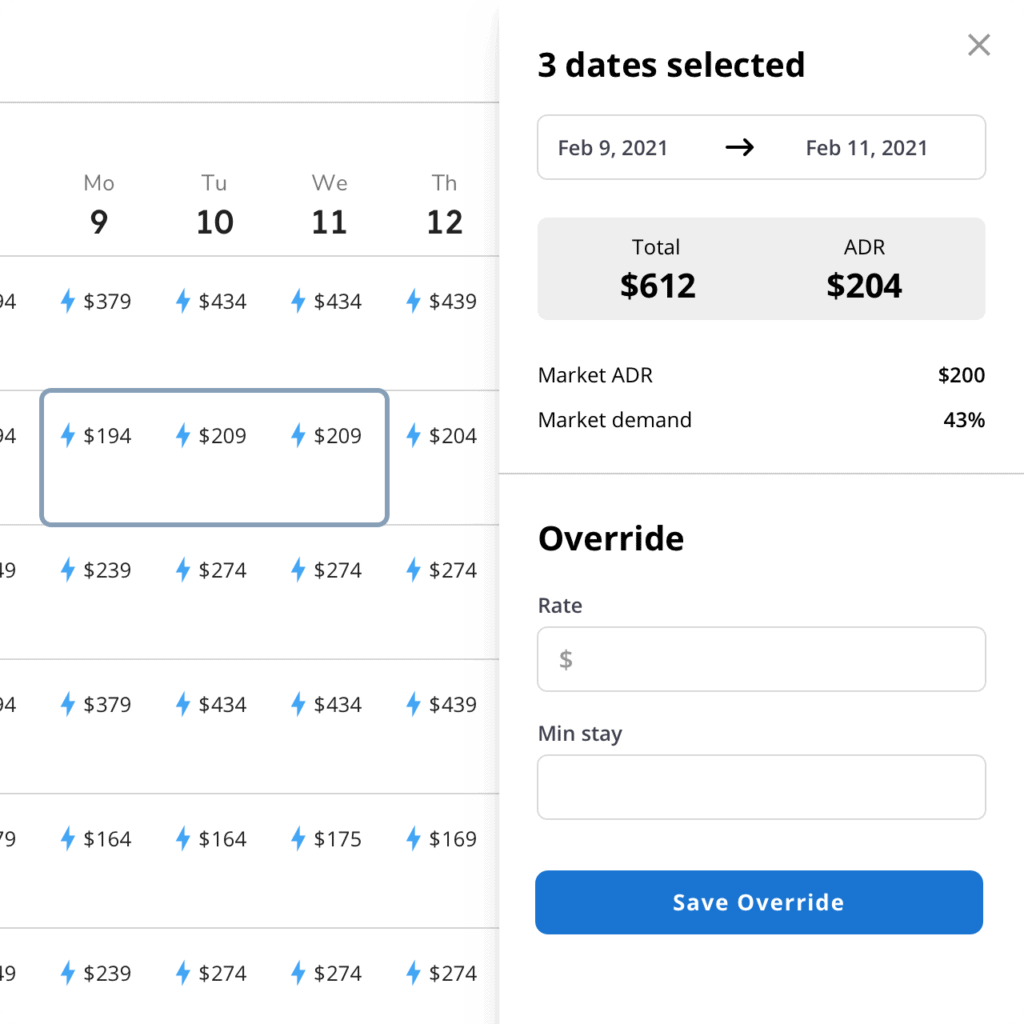The image size is (1024, 1024).
Task: Click the Market demand 43% value
Action: coord(964,420)
